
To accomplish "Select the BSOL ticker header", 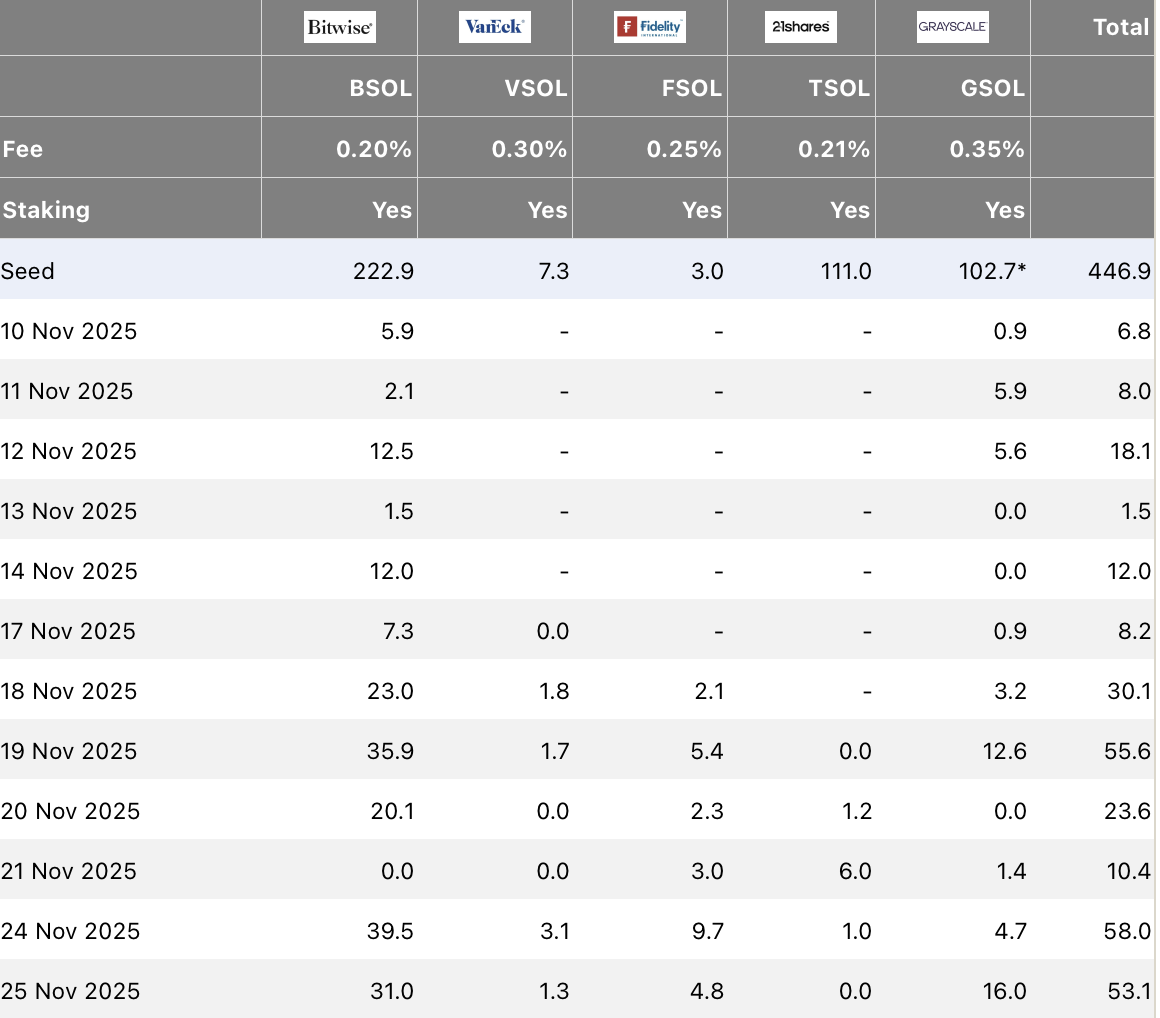I will tap(380, 88).
